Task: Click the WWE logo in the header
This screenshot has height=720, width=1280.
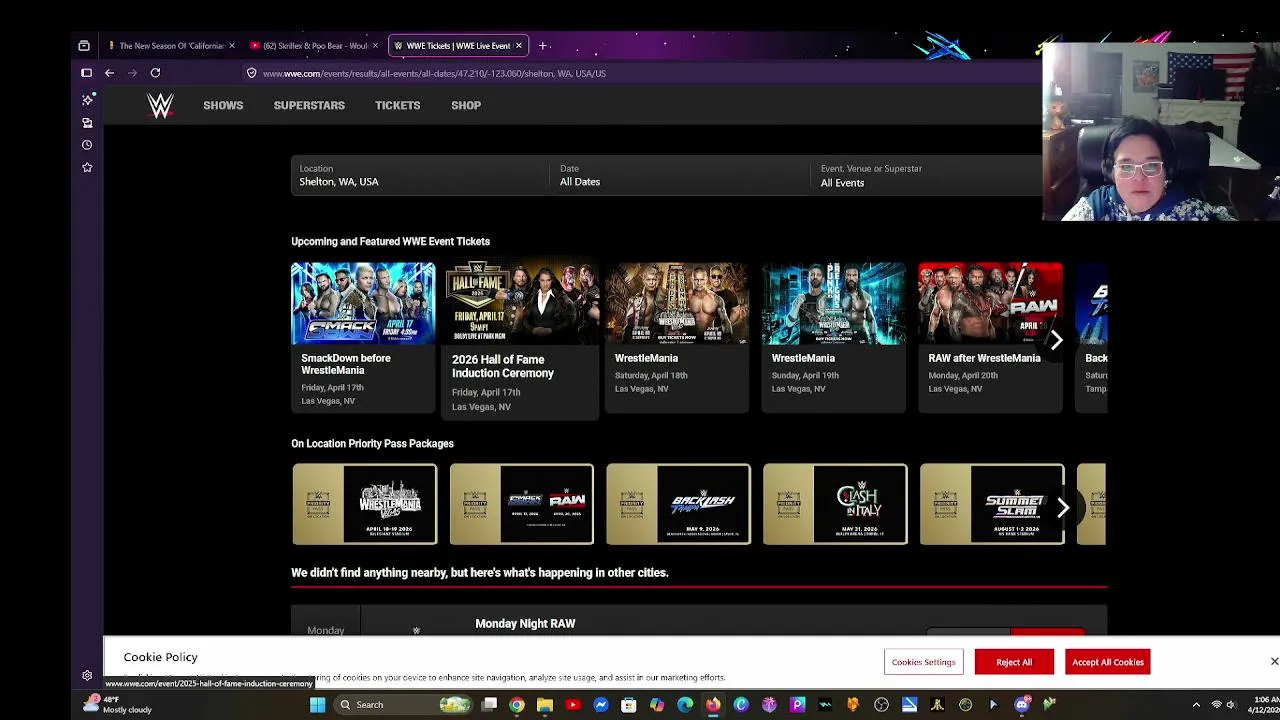Action: click(x=160, y=105)
